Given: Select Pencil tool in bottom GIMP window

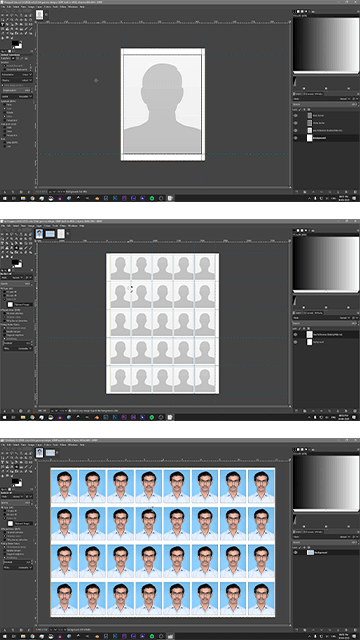Looking at the screenshot, I should tap(26, 467).
